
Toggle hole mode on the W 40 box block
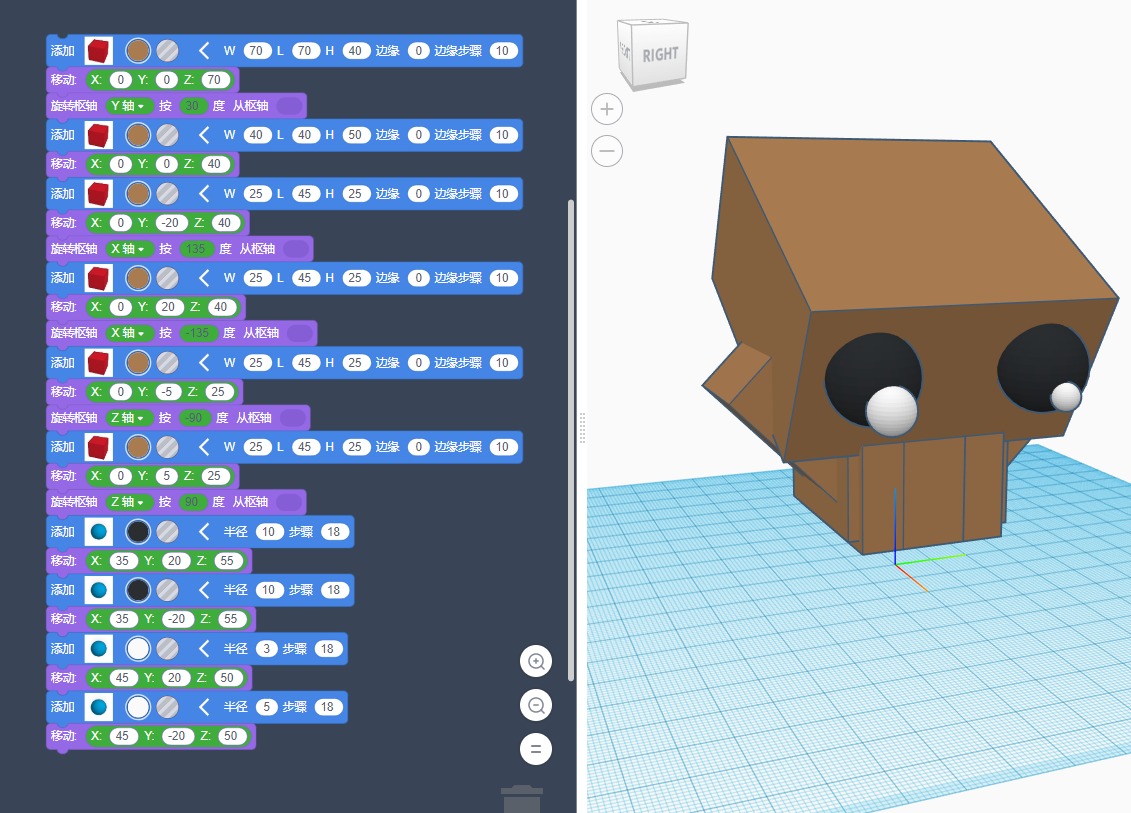[168, 135]
